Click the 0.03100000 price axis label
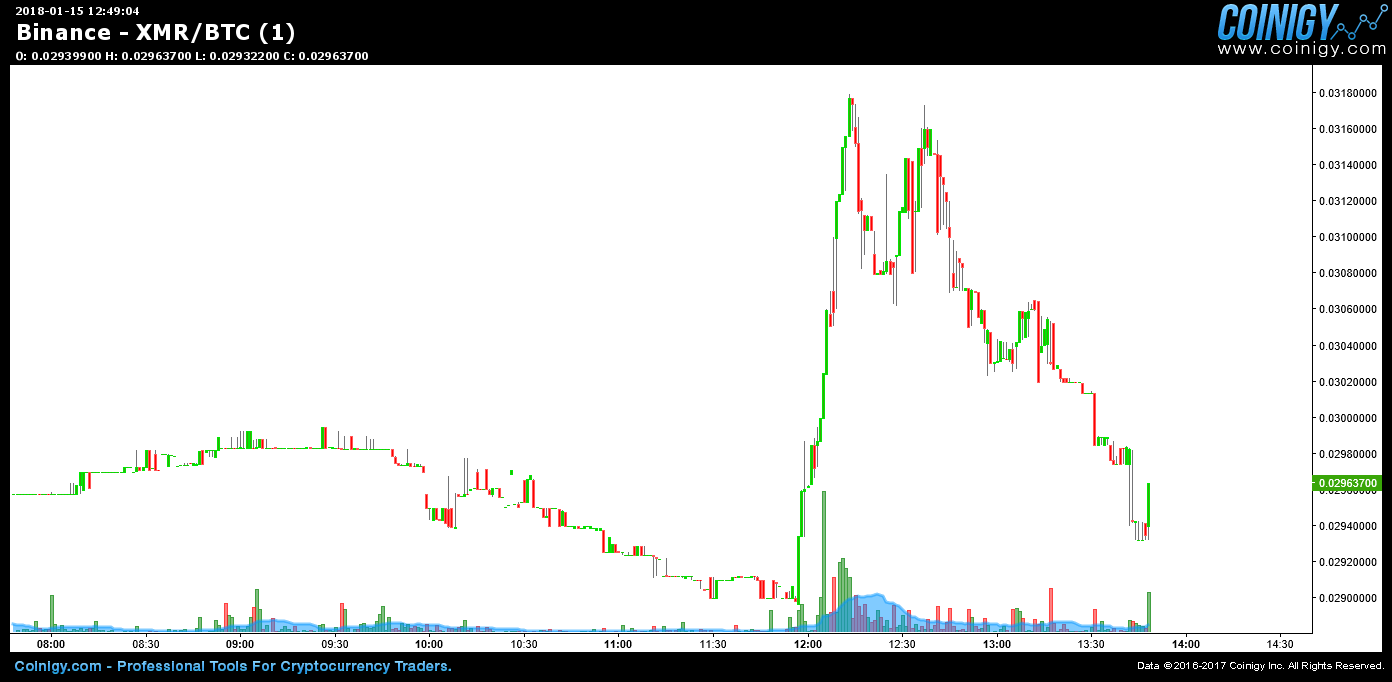Viewport: 1392px width, 682px height. [x=1350, y=237]
